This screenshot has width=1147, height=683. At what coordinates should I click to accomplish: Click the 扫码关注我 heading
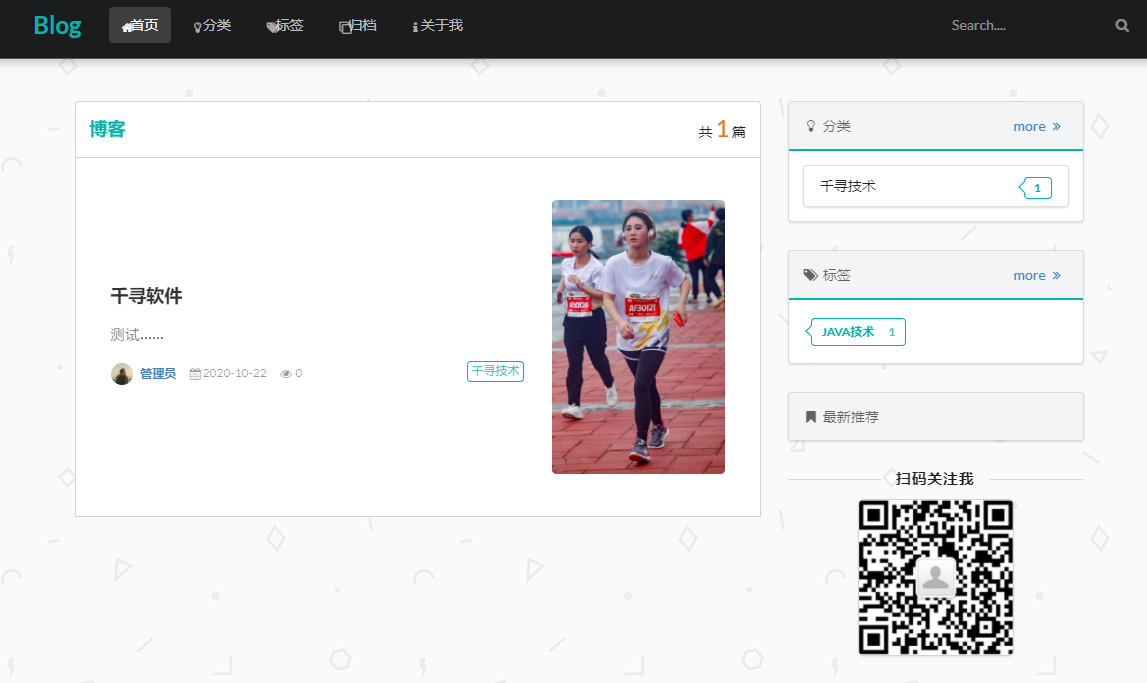935,479
